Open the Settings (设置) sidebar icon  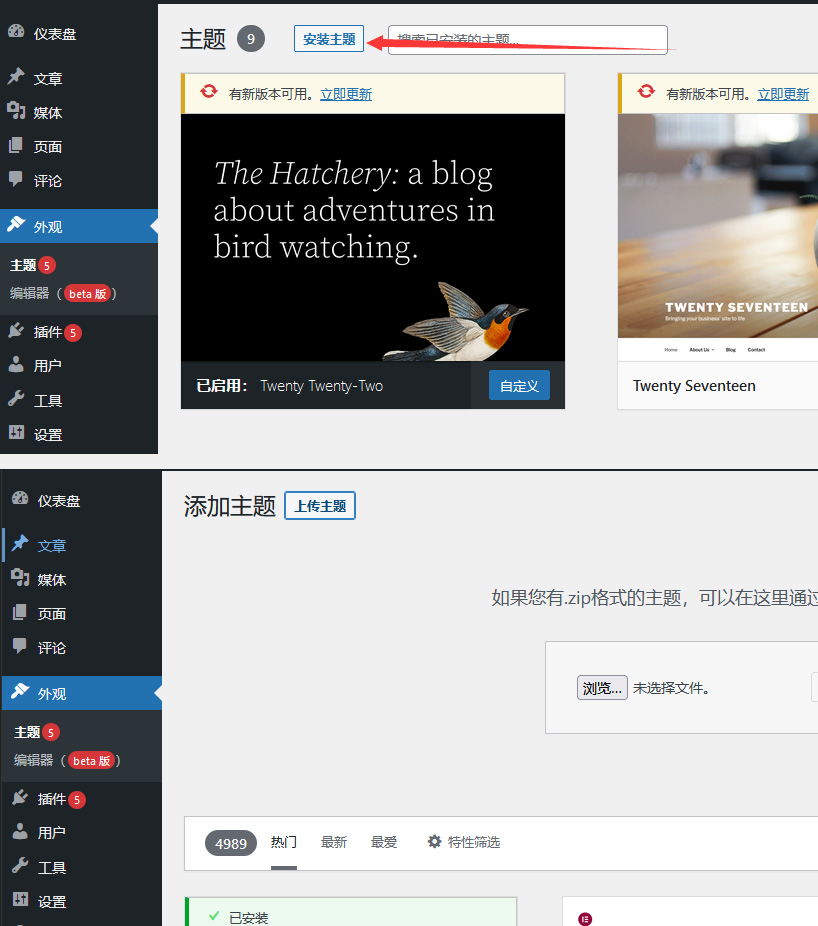(x=16, y=434)
